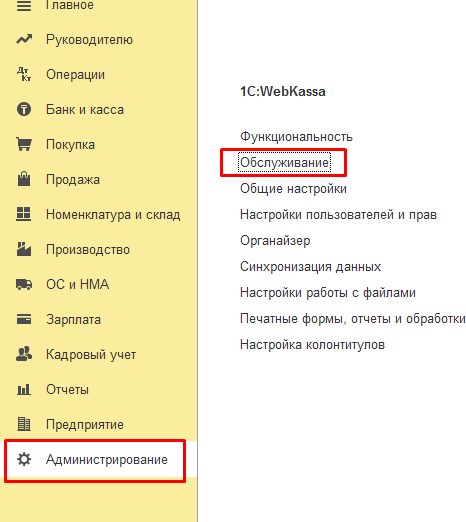The height and width of the screenshot is (522, 466).
Task: Open the Настройка колонтитулов link
Action: pyautogui.click(x=312, y=345)
